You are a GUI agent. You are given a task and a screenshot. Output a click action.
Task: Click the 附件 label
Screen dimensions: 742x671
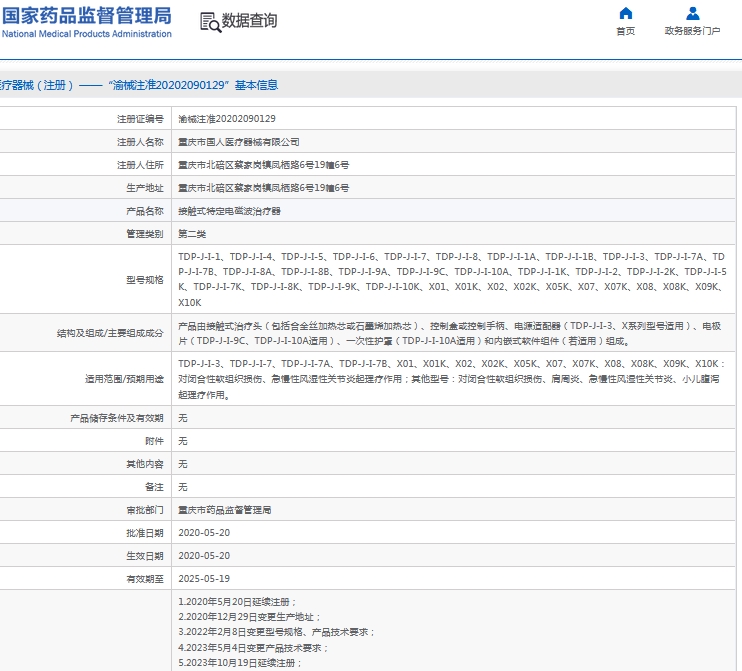tap(154, 441)
